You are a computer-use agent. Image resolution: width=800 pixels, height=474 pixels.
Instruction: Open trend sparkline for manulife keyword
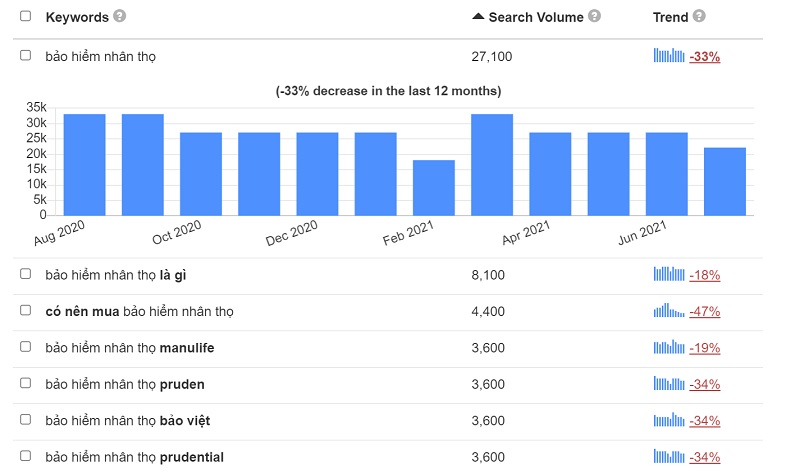pyautogui.click(x=669, y=348)
